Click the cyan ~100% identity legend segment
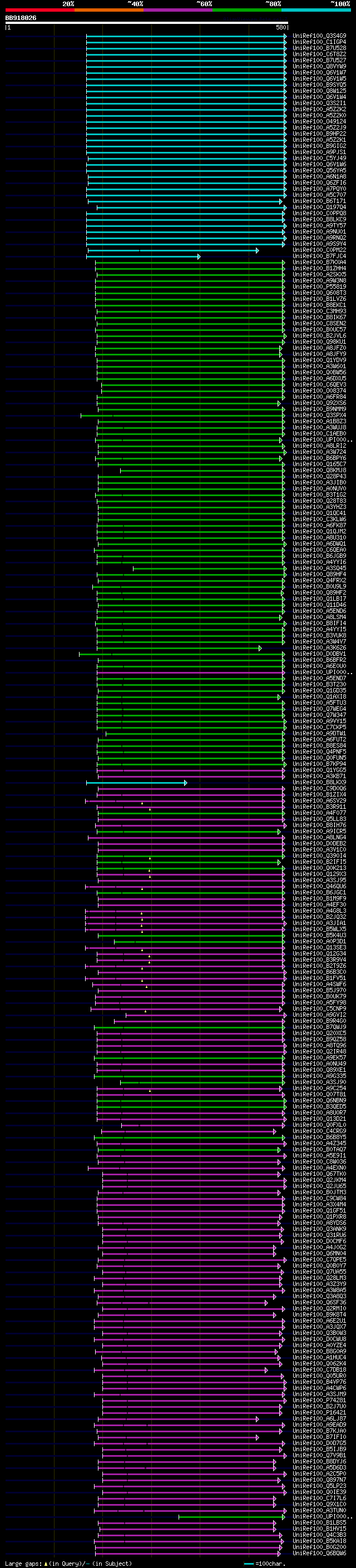The width and height of the screenshot is (356, 1568). click(x=316, y=10)
